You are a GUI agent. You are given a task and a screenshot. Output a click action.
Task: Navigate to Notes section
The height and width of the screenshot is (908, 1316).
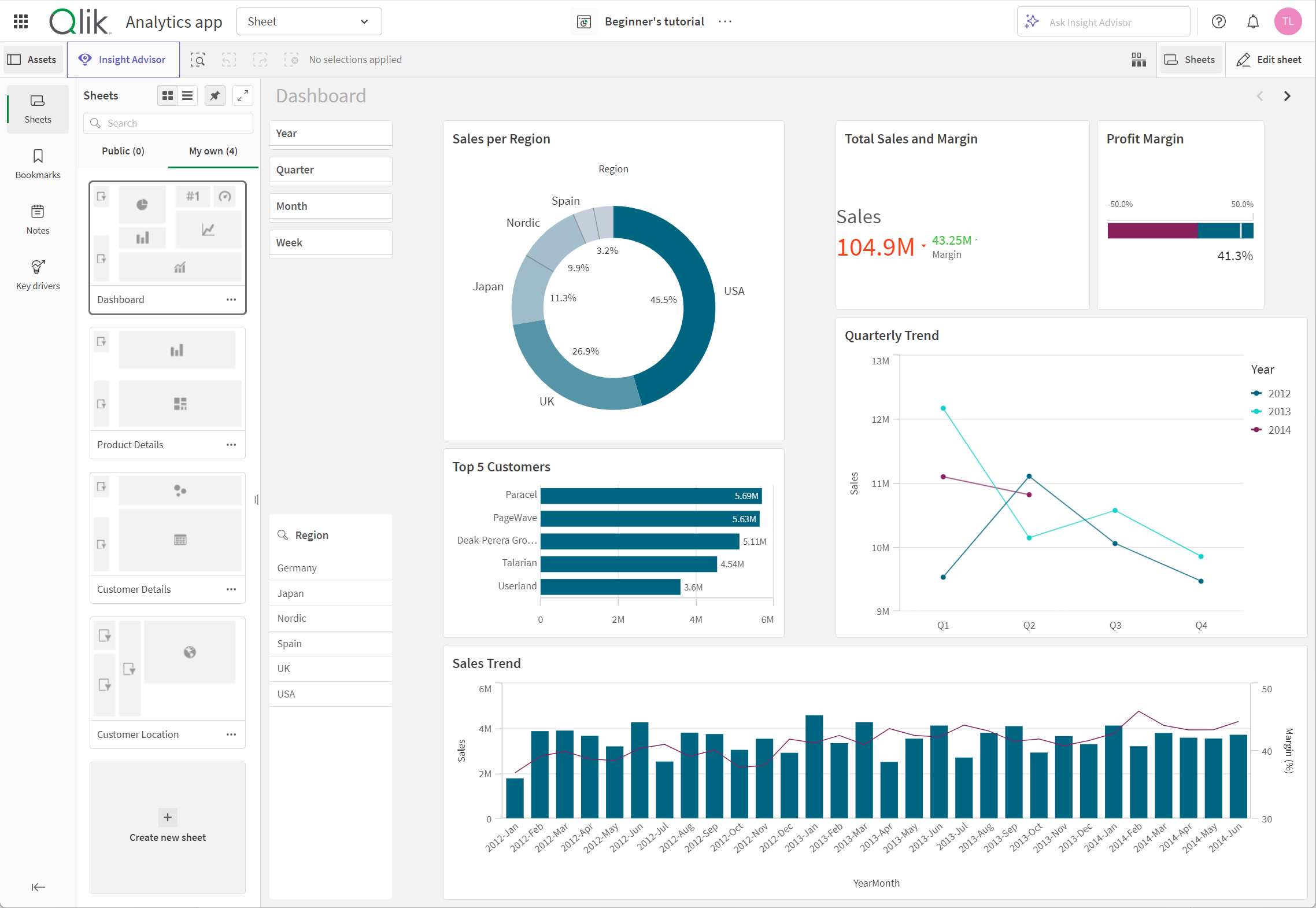(x=38, y=221)
